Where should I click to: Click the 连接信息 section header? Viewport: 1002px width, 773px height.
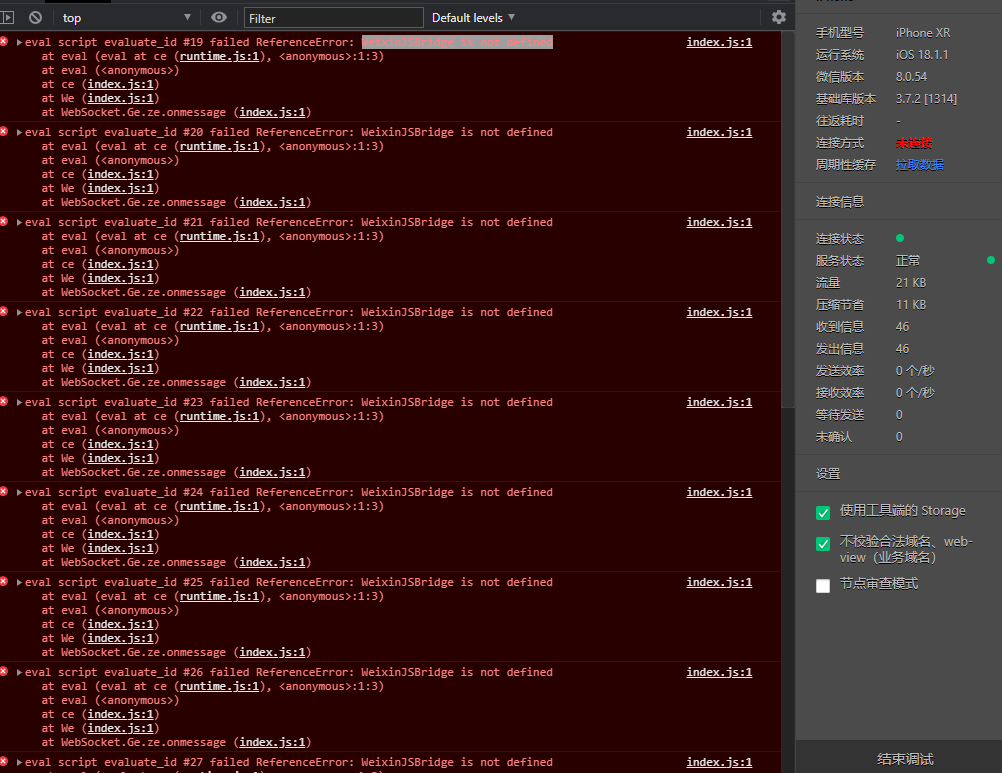click(x=840, y=202)
